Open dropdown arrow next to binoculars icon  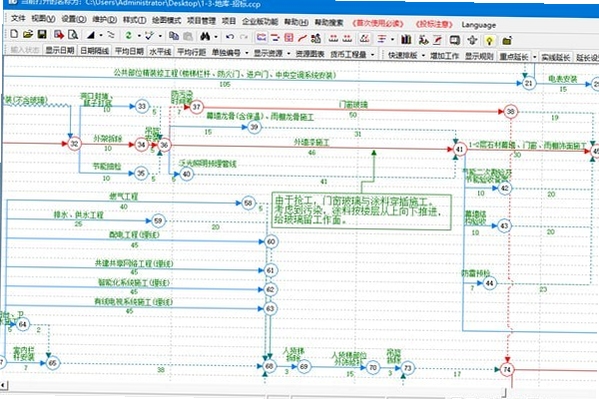[216, 37]
